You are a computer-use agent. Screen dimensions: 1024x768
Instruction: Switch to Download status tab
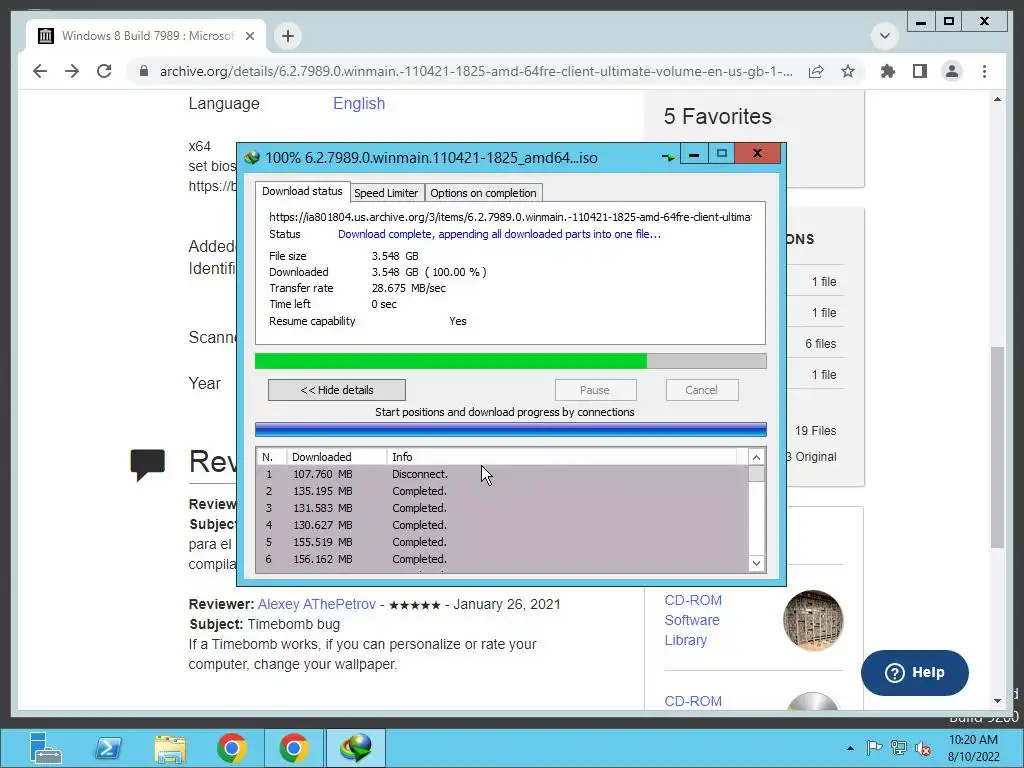point(302,191)
